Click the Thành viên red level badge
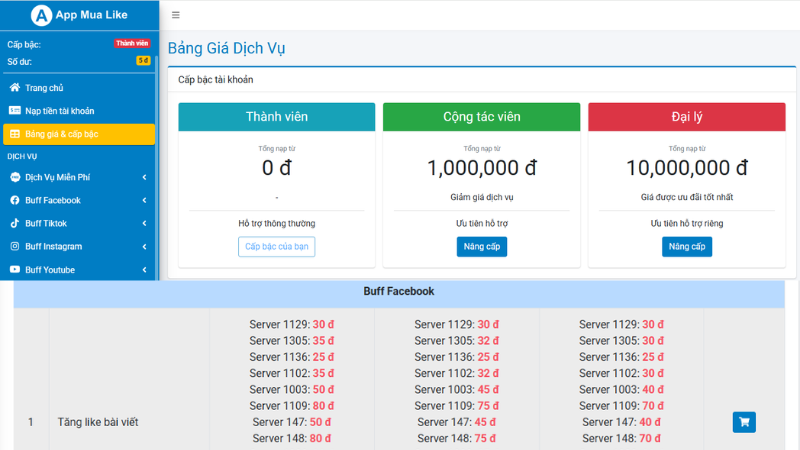 pyautogui.click(x=132, y=43)
